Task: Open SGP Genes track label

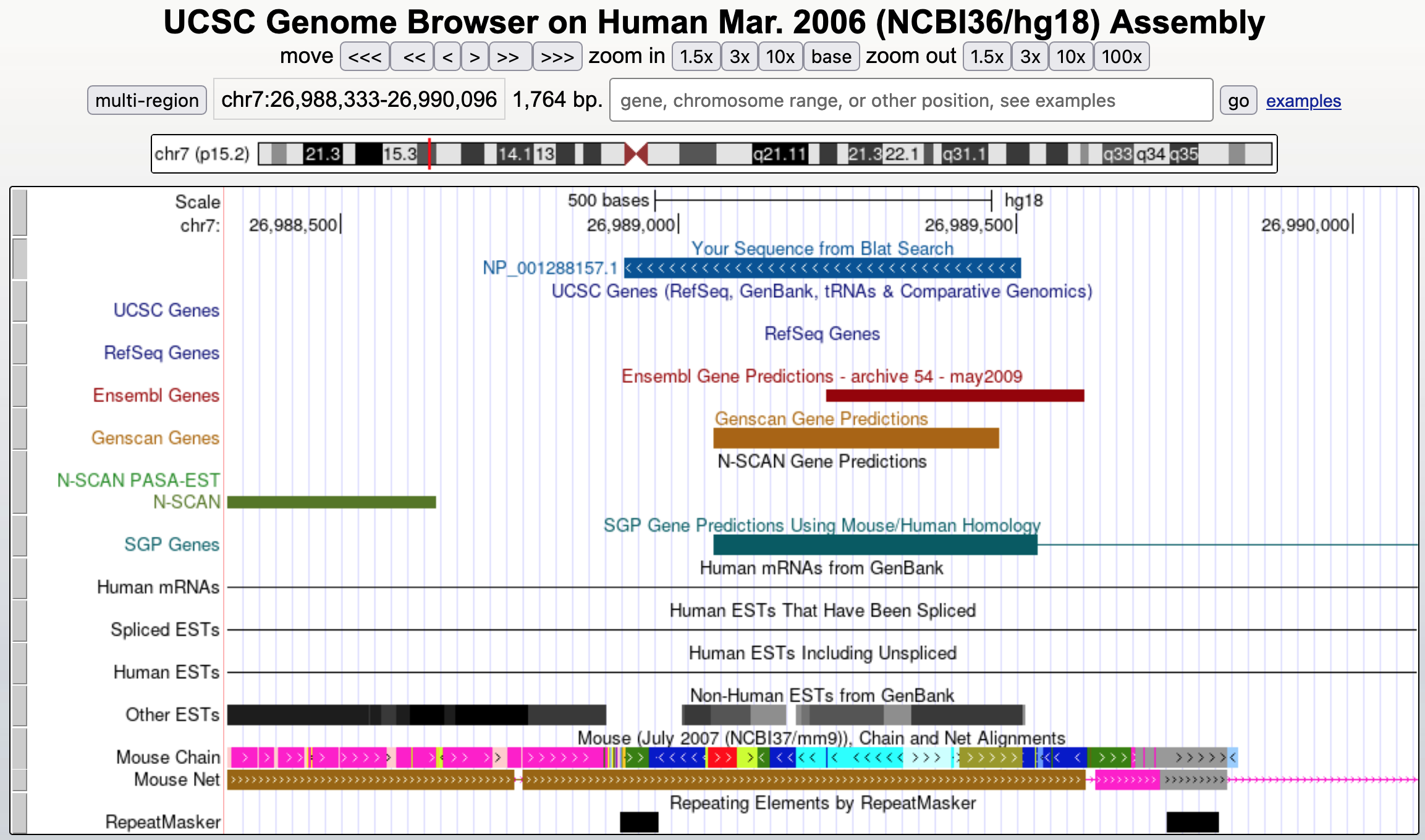Action: [172, 544]
